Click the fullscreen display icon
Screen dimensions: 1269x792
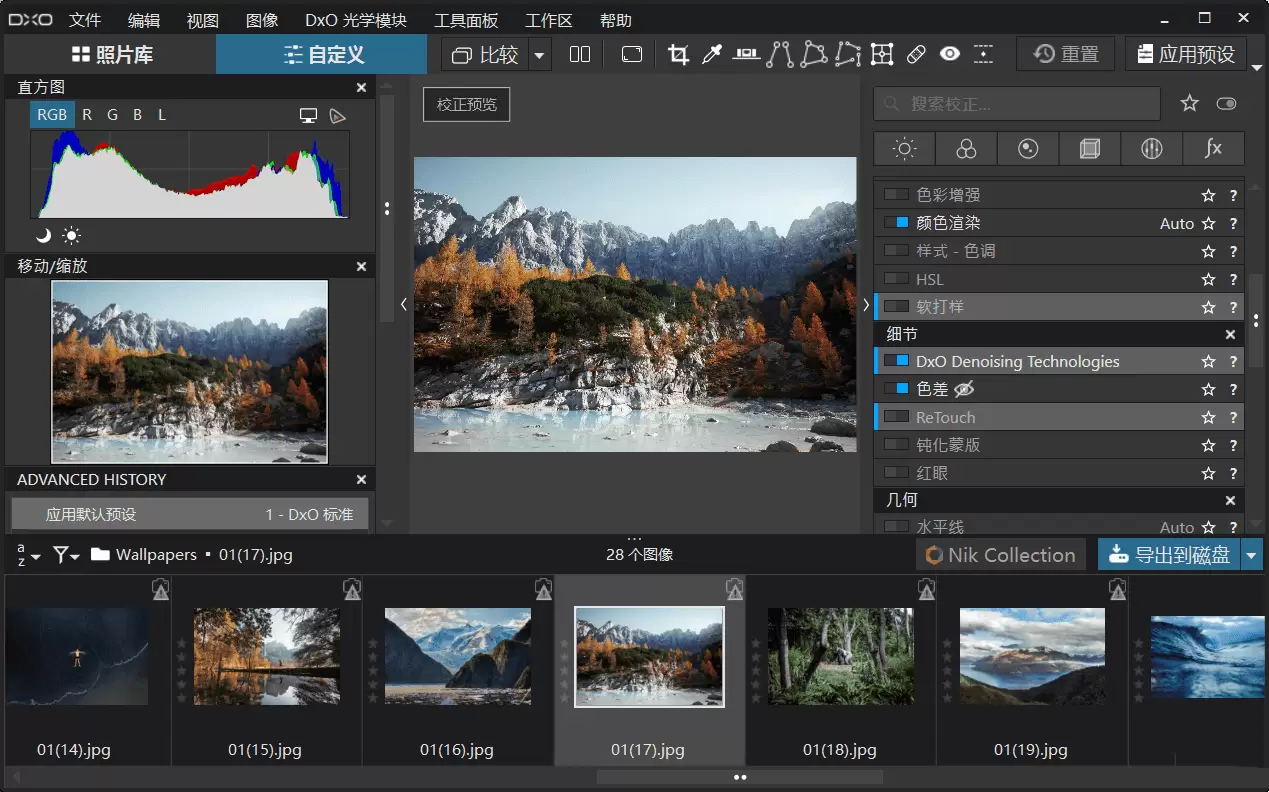[631, 55]
